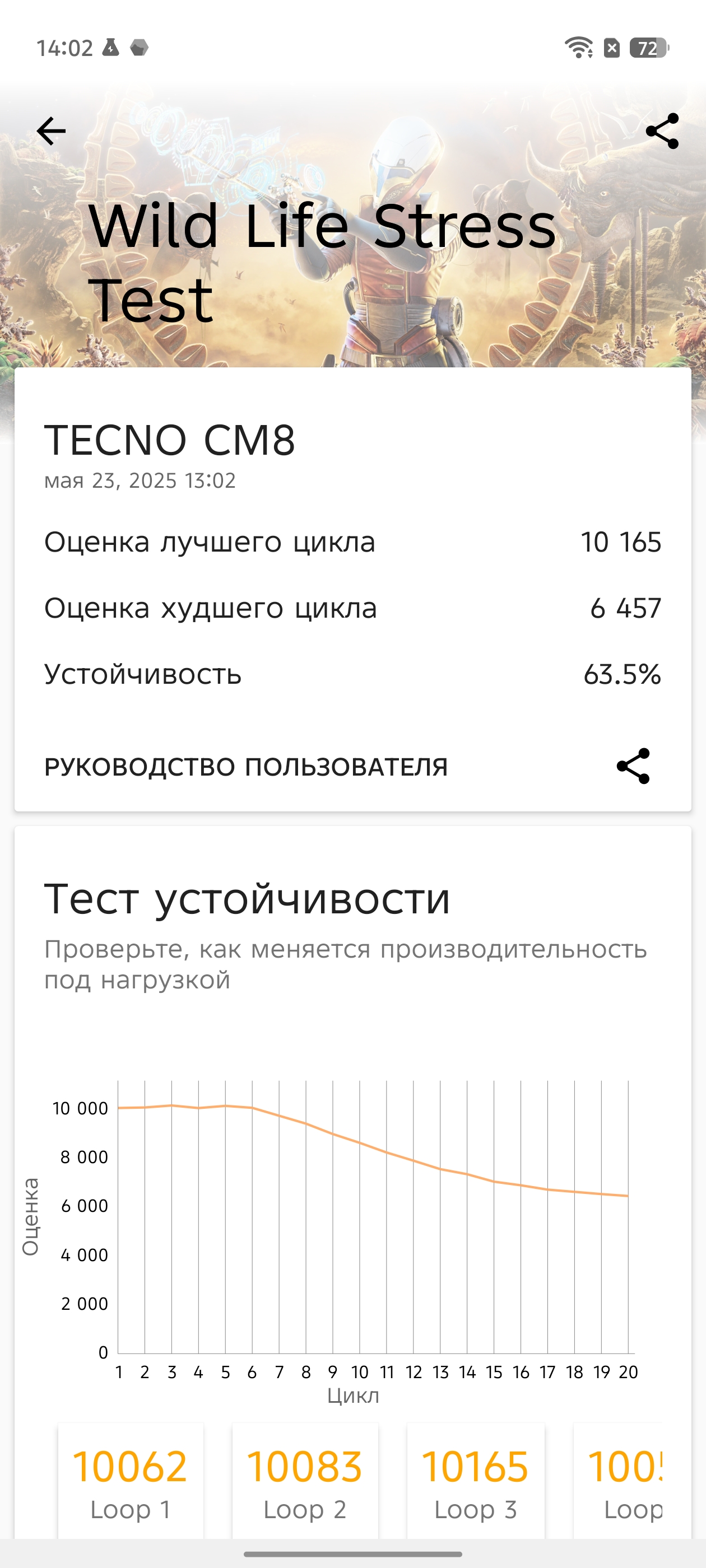
Task: Tap the back arrow icon
Action: click(x=51, y=132)
